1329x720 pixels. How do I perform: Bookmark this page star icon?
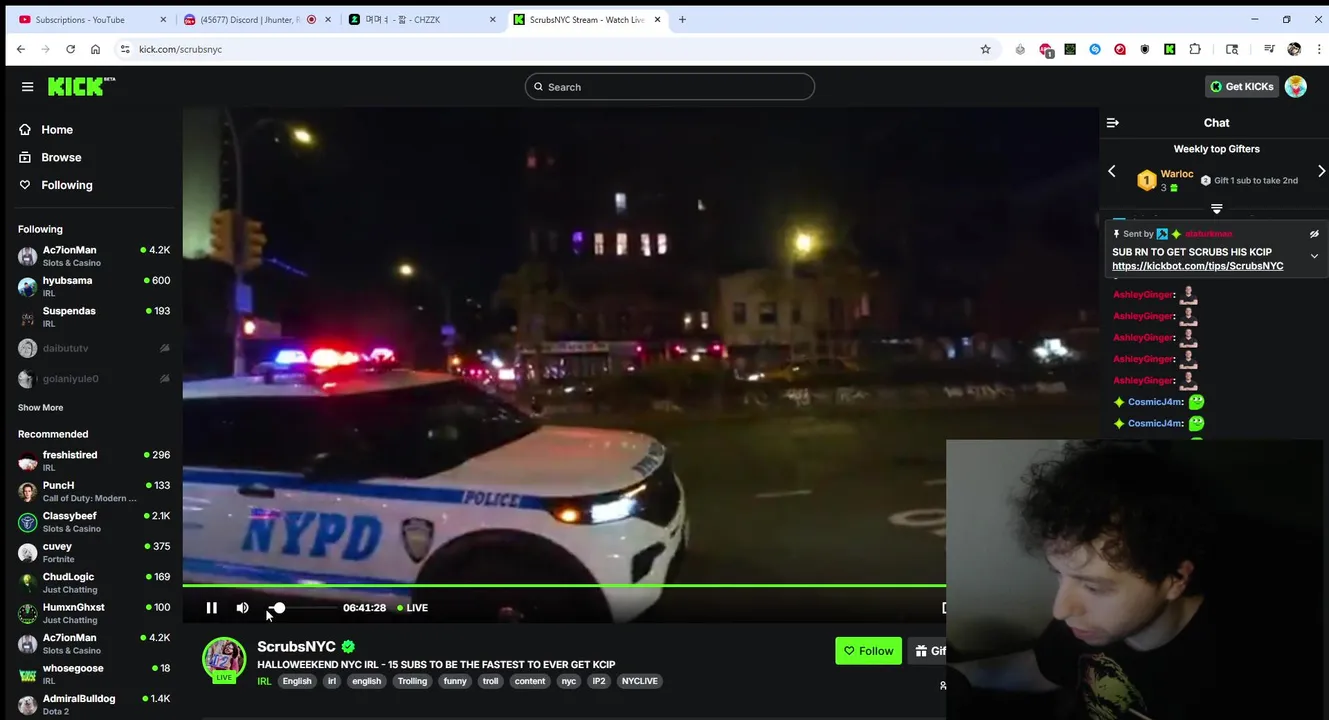click(x=985, y=49)
